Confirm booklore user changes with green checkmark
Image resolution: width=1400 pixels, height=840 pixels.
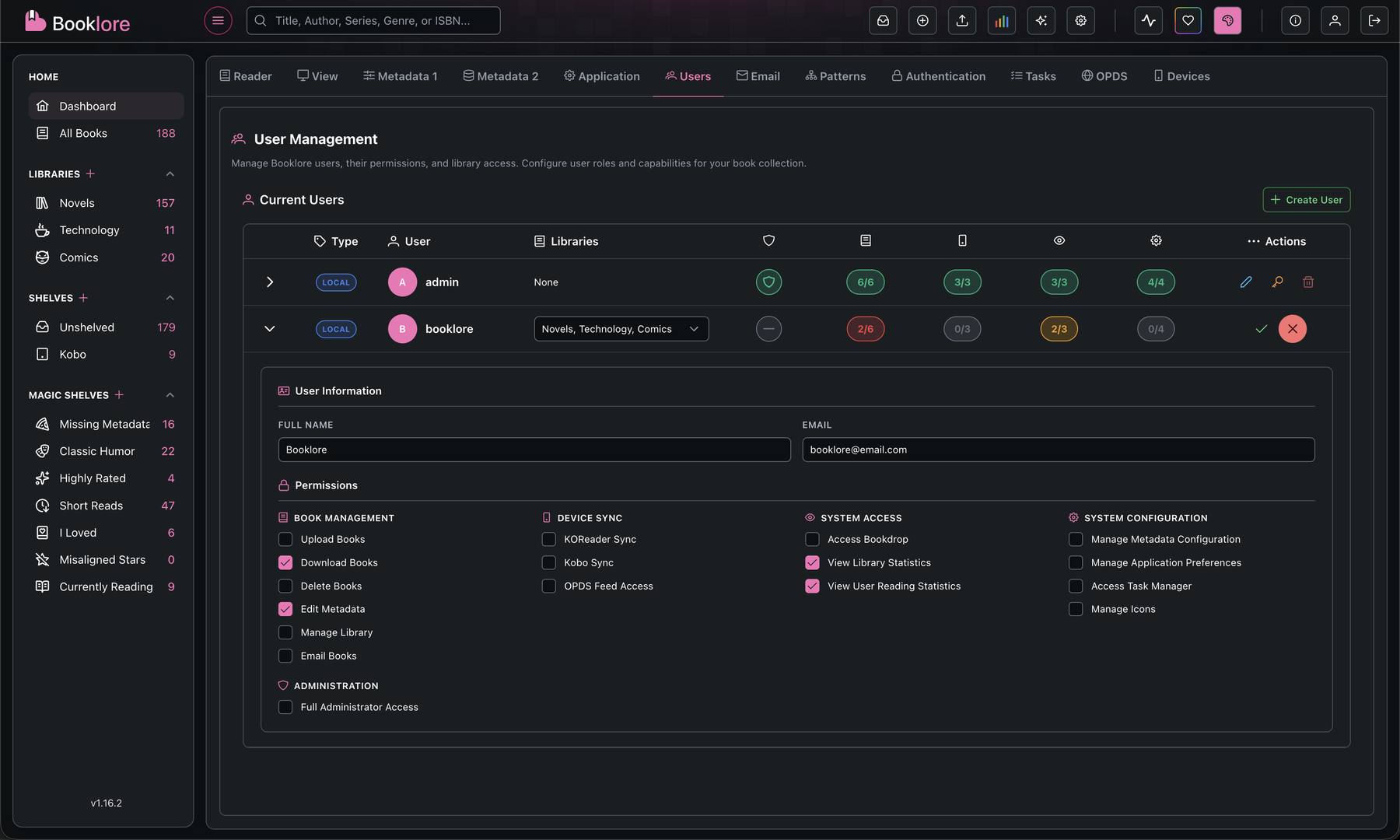1261,328
